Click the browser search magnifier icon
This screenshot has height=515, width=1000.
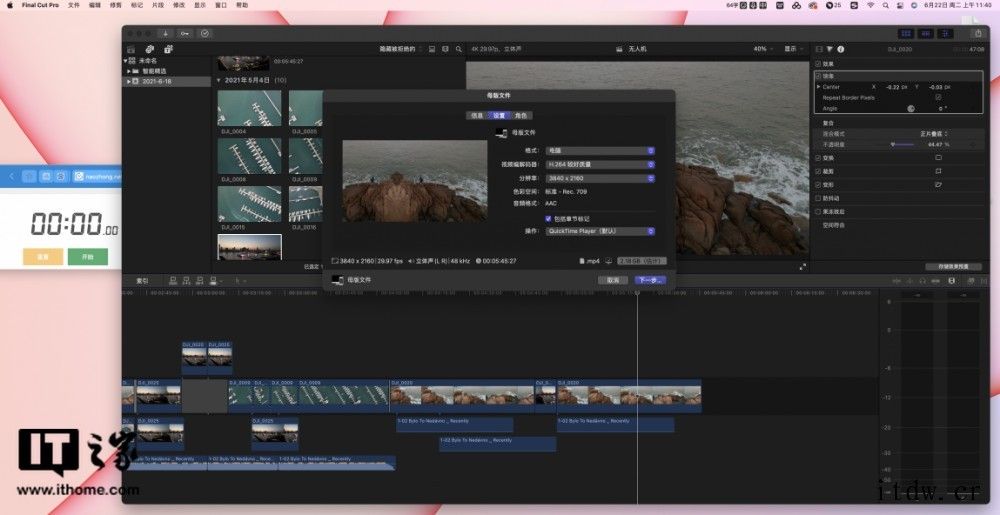coord(459,49)
